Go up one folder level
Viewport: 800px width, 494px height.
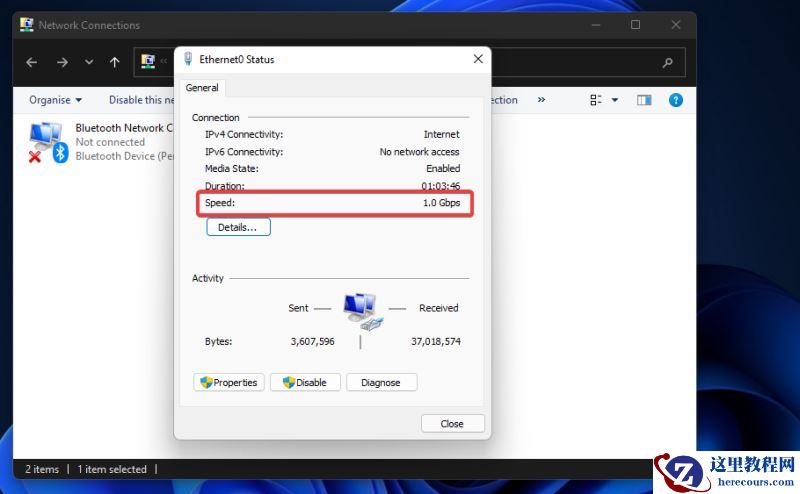[x=115, y=62]
